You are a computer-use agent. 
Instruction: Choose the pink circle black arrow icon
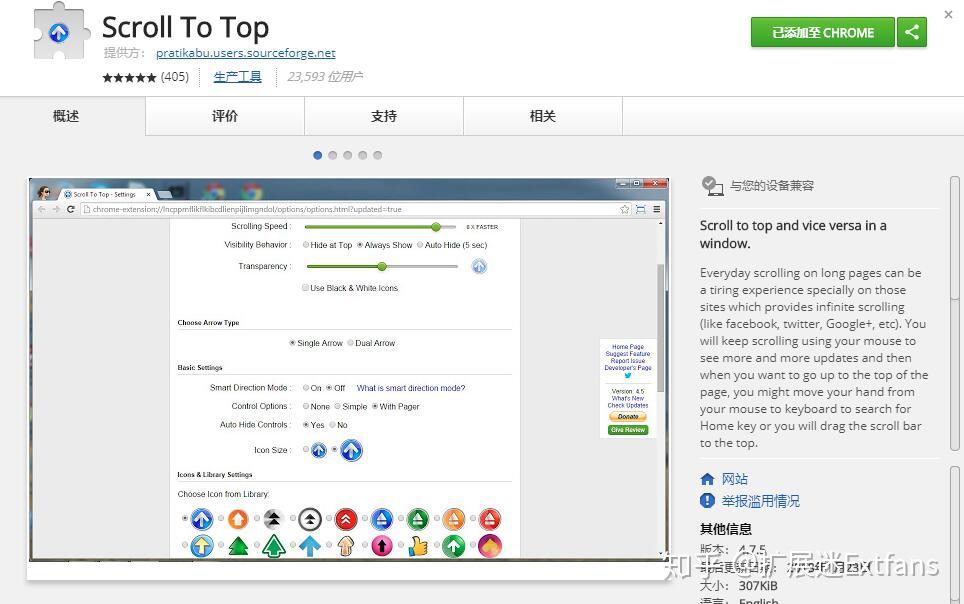coord(382,546)
